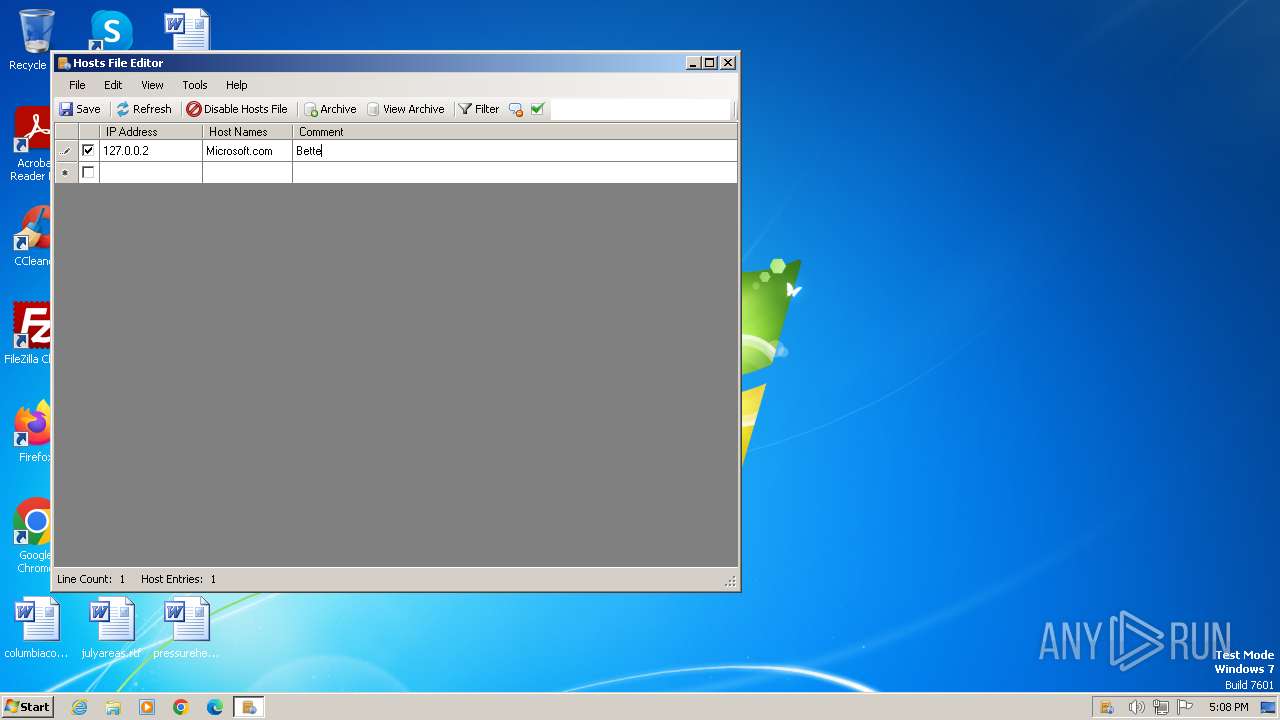
Task: Click the Show Desktop button at taskbar end
Action: point(1268,707)
